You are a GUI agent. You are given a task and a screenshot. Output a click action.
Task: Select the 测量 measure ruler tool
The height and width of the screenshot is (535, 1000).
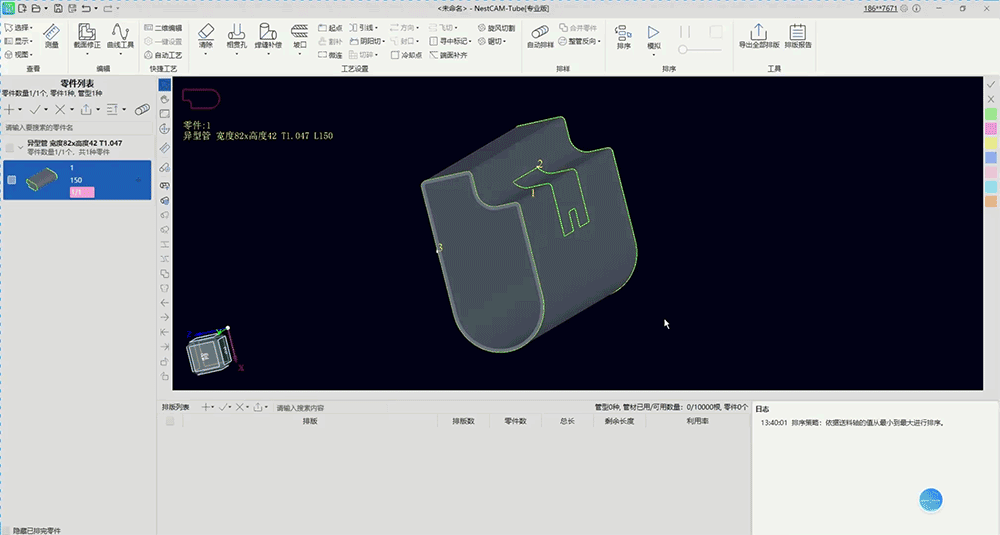[52, 36]
